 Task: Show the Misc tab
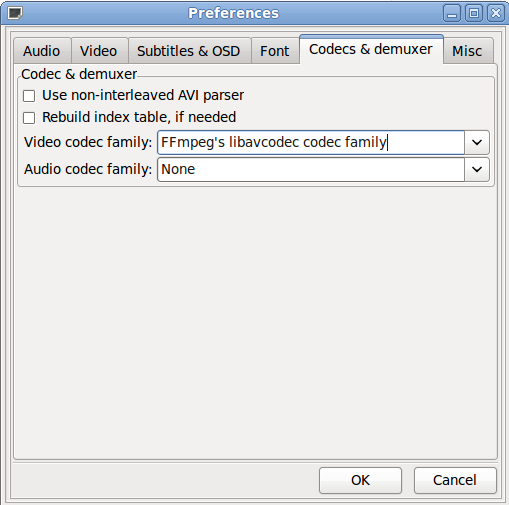click(x=468, y=51)
